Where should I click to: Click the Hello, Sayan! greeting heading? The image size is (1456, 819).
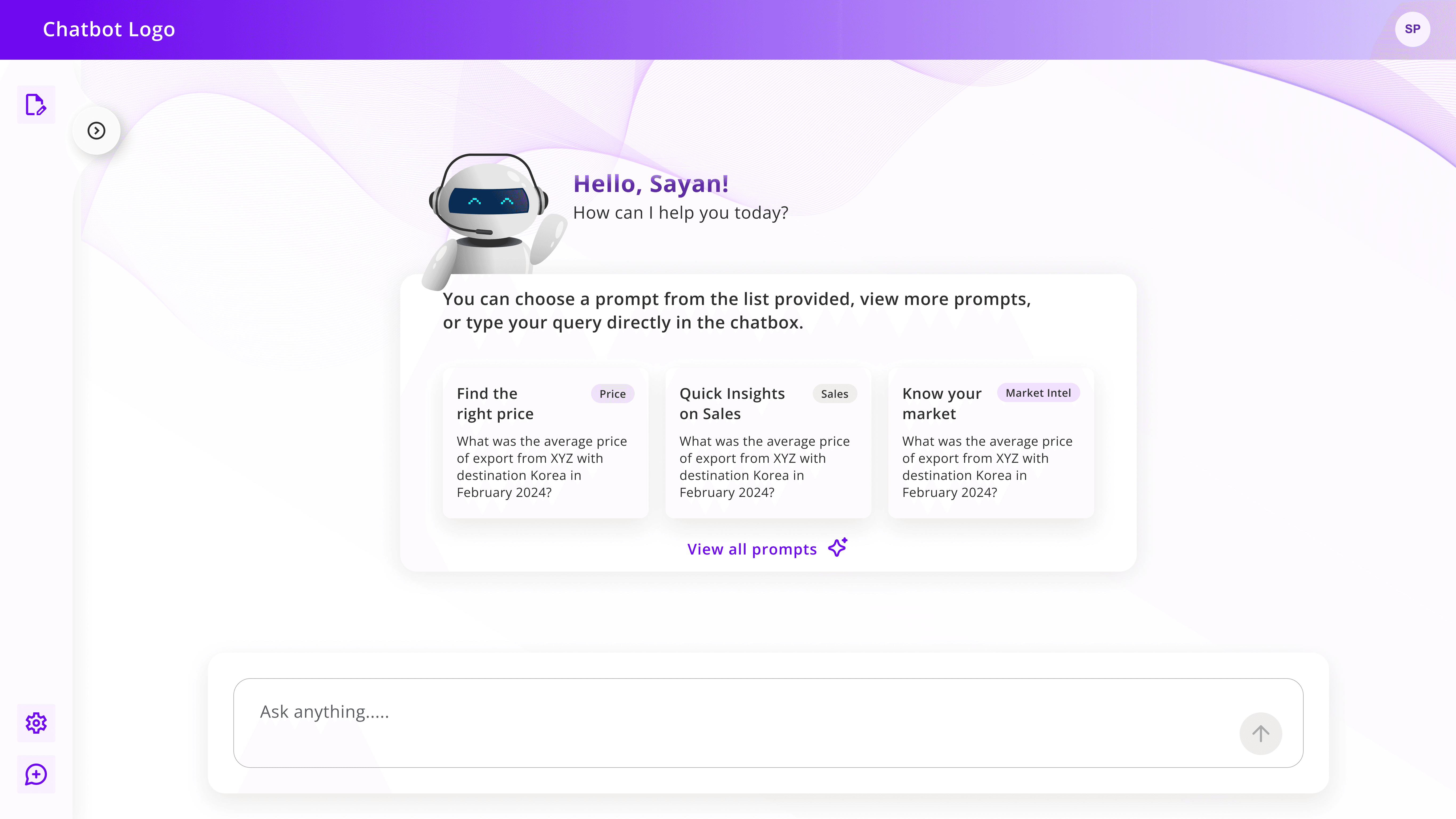tap(650, 184)
